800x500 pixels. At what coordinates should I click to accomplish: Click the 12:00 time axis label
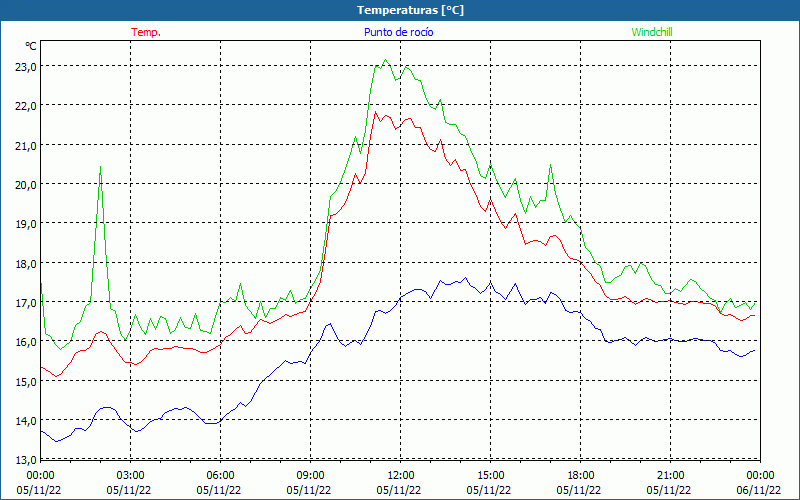(401, 475)
